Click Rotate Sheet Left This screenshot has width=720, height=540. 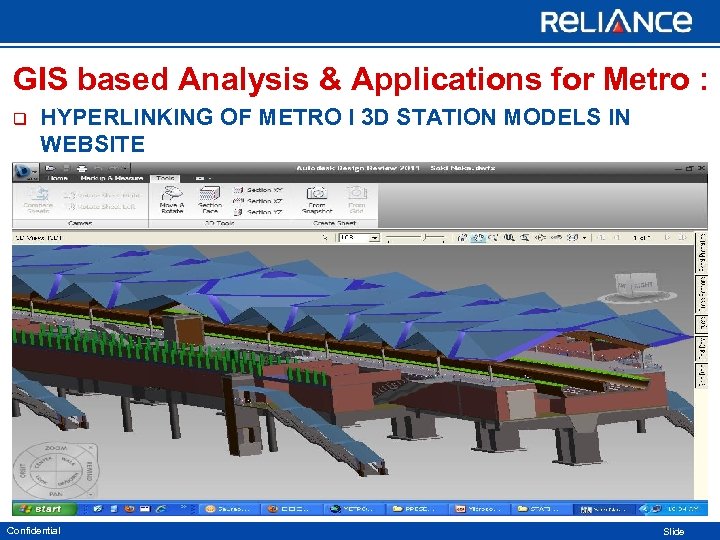101,207
